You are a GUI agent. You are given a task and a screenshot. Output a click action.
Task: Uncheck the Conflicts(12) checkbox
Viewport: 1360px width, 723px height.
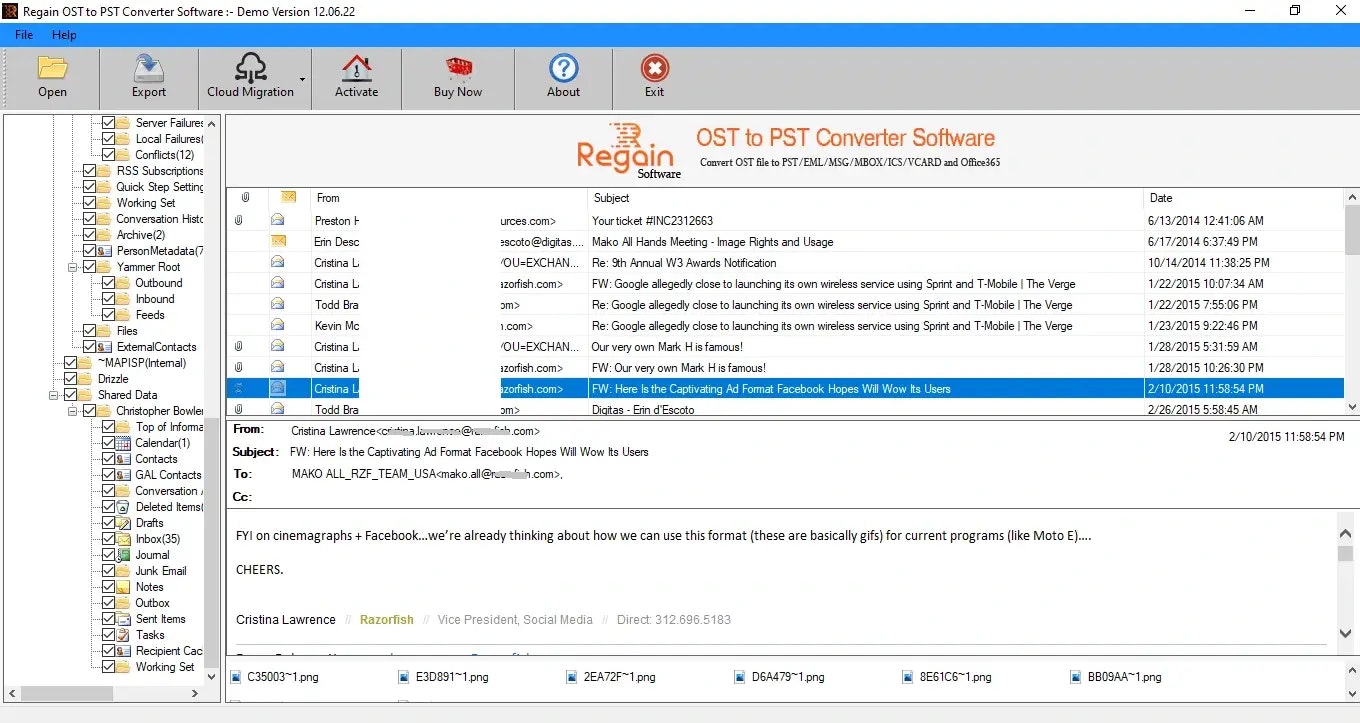point(109,155)
